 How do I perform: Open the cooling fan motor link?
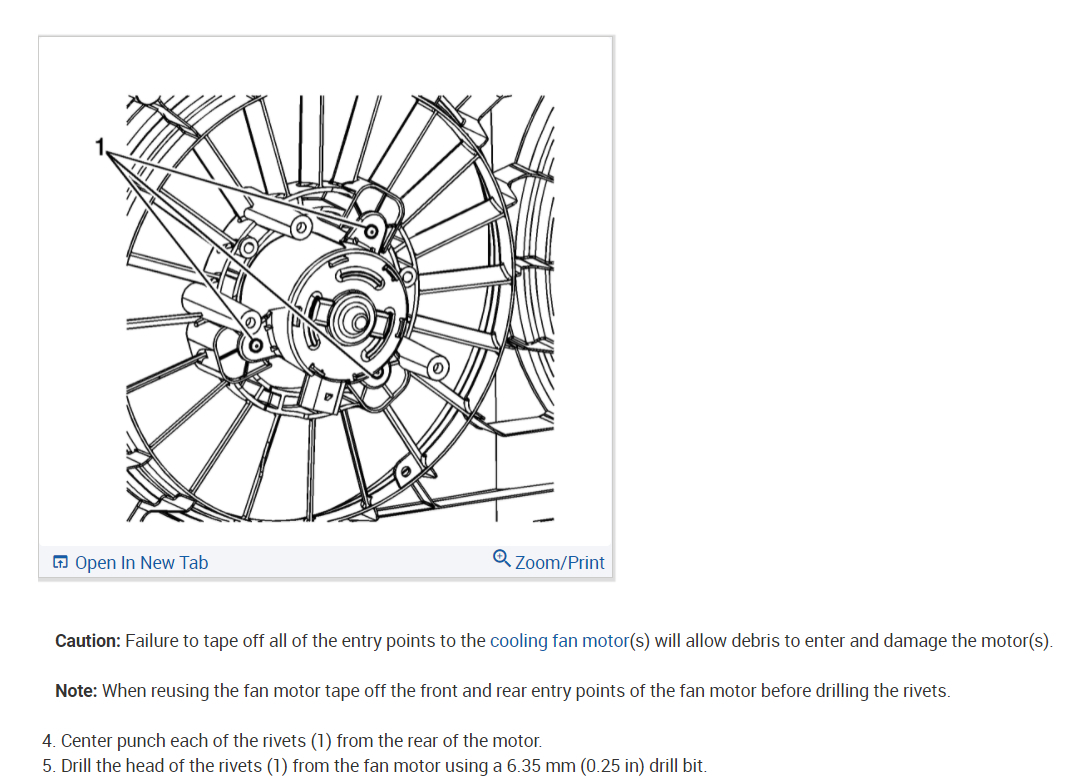coord(559,641)
